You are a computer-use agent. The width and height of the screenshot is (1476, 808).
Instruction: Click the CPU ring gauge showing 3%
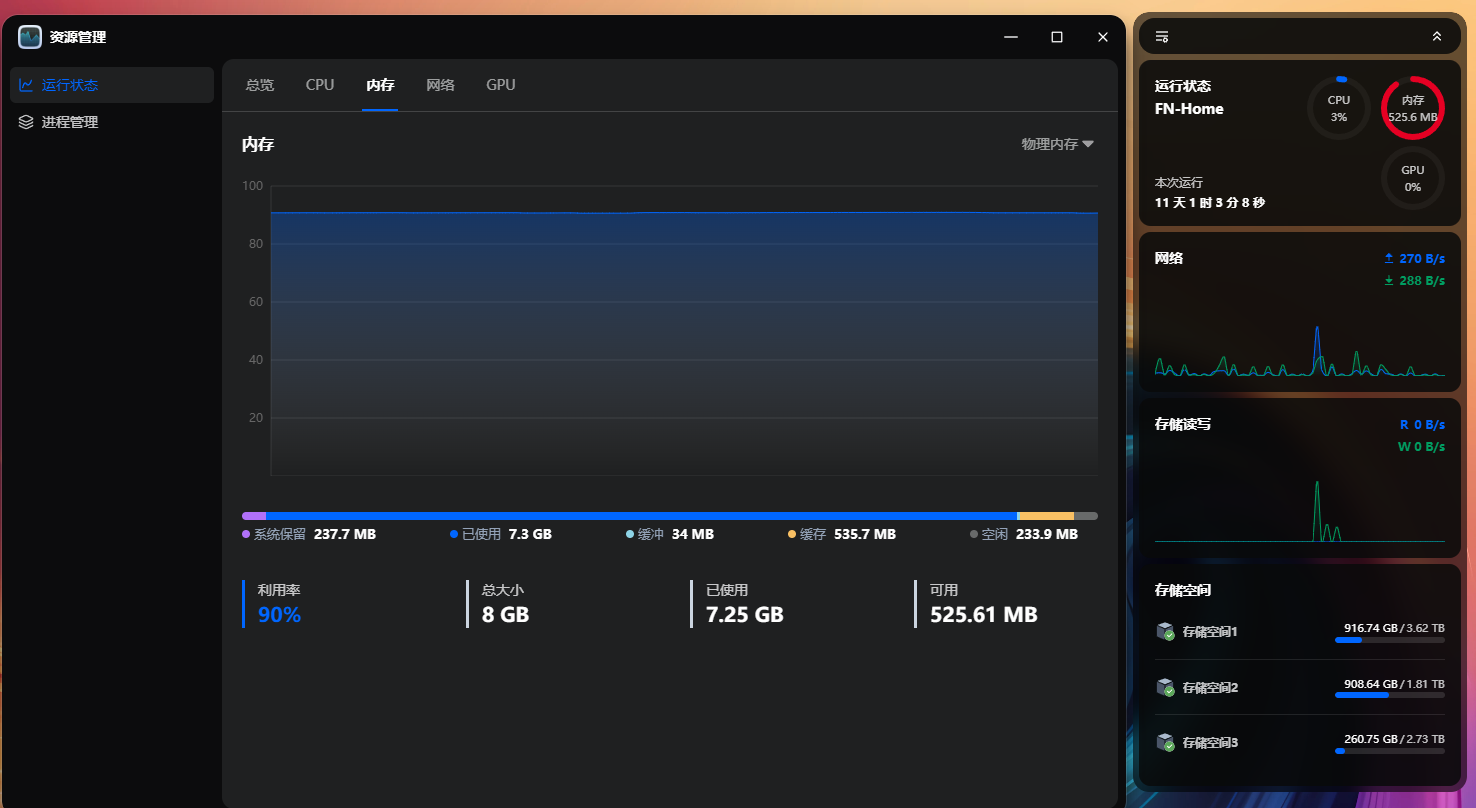tap(1338, 108)
